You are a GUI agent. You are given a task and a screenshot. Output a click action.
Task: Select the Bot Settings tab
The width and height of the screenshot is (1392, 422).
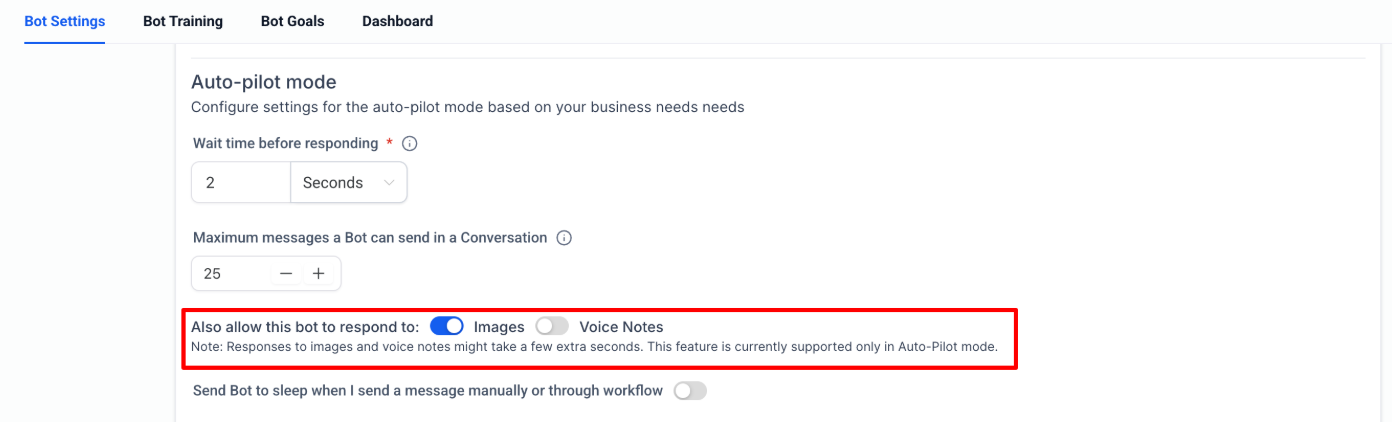point(64,21)
